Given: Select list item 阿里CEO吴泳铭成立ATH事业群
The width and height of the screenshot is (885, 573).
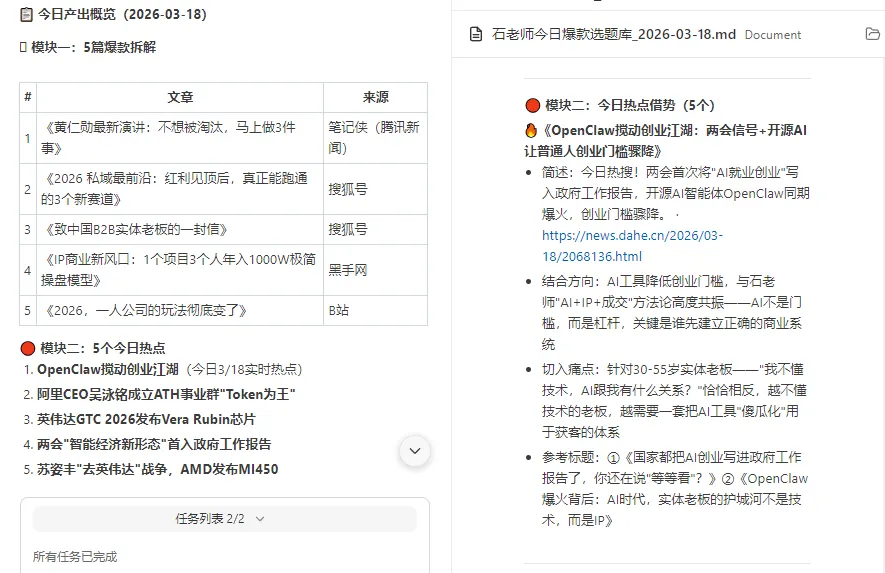Looking at the screenshot, I should (166, 394).
